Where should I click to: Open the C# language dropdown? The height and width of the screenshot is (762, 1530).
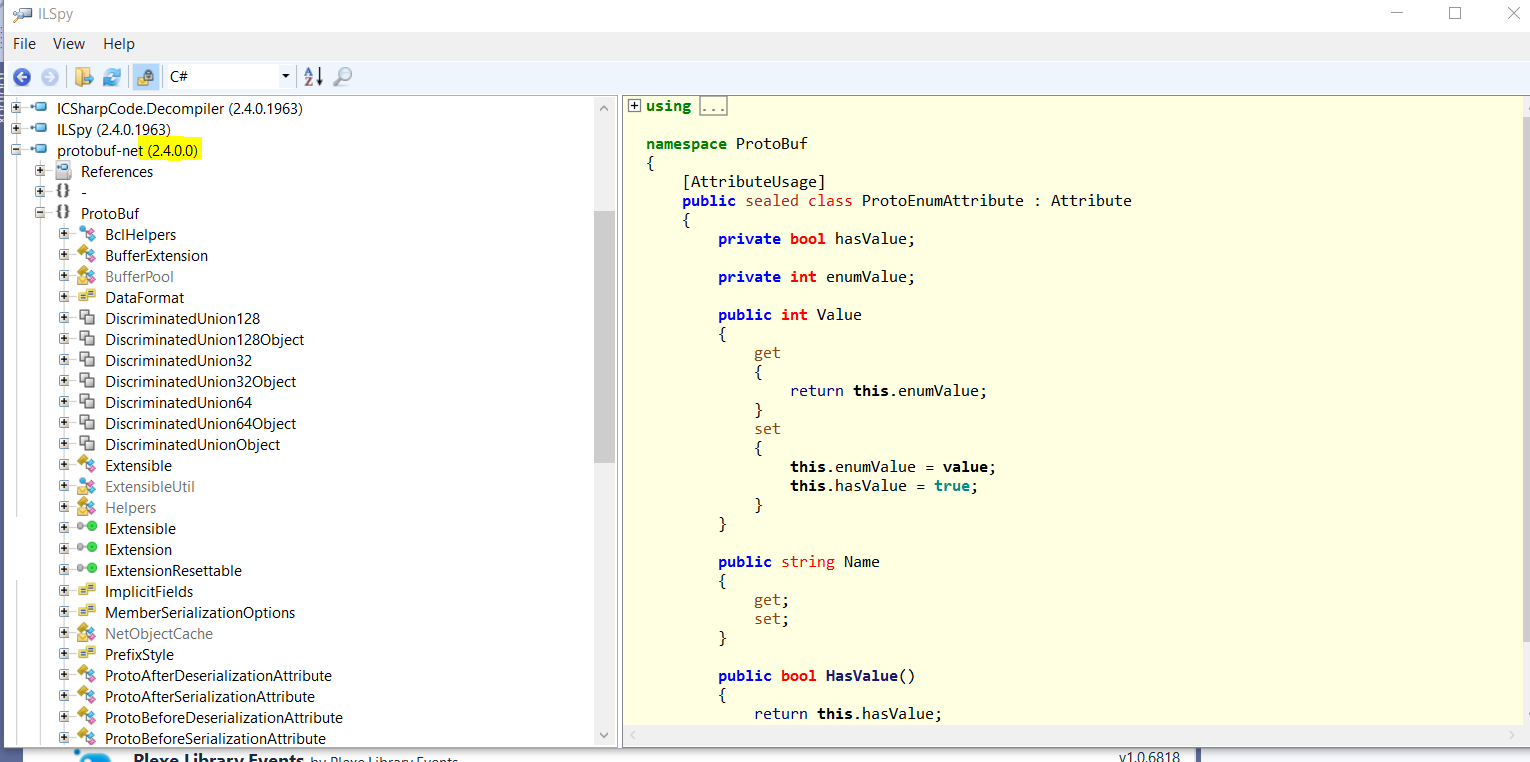point(285,77)
